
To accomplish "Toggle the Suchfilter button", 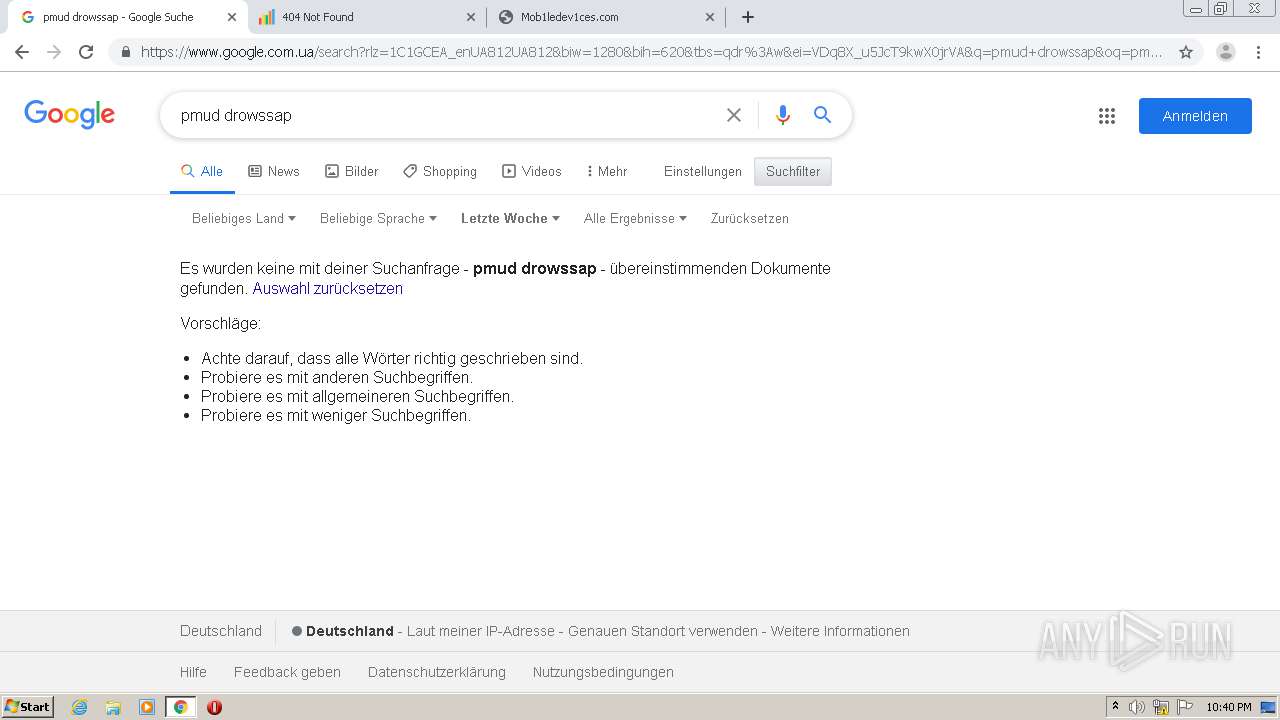I will (793, 171).
